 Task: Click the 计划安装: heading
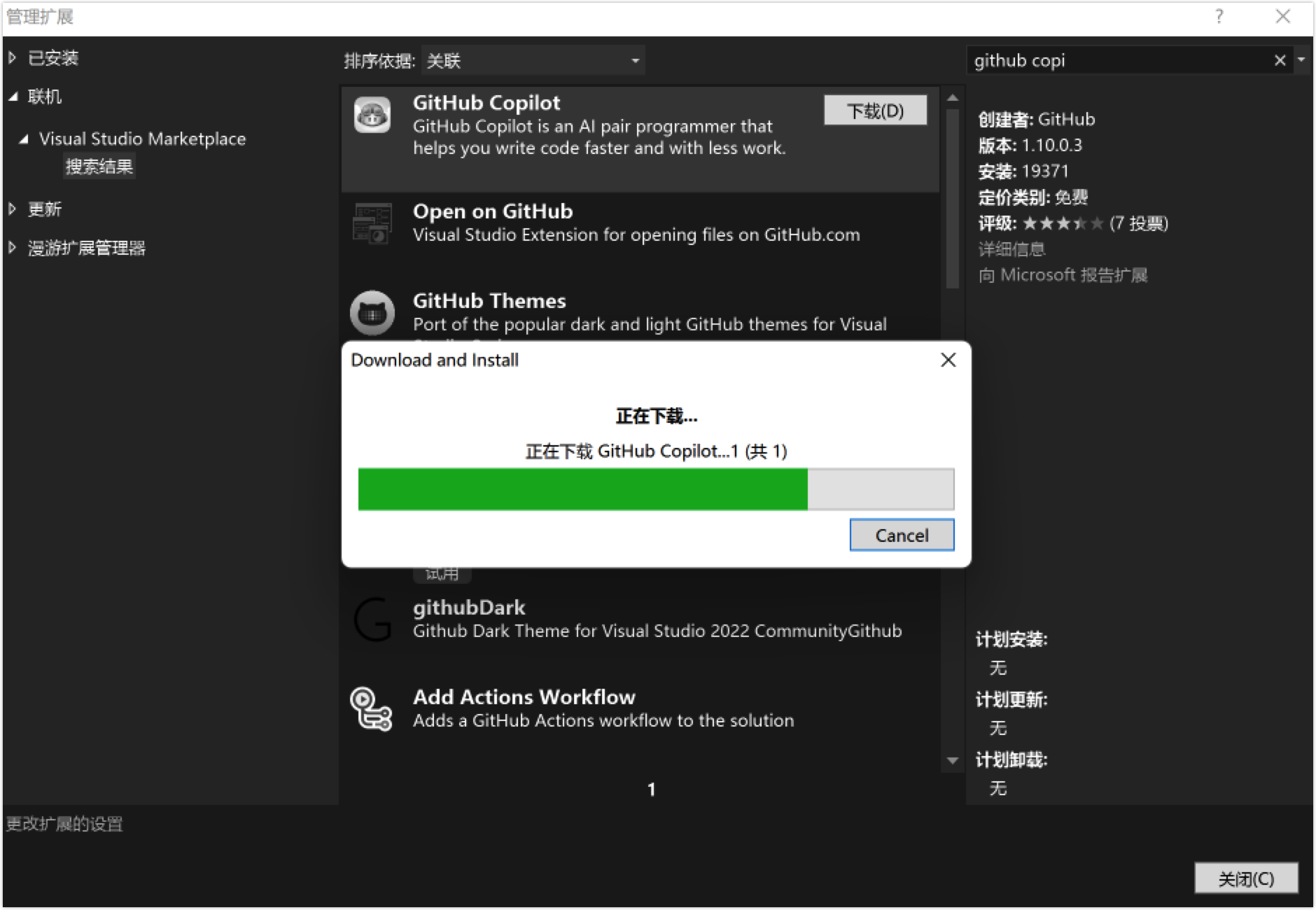1011,639
